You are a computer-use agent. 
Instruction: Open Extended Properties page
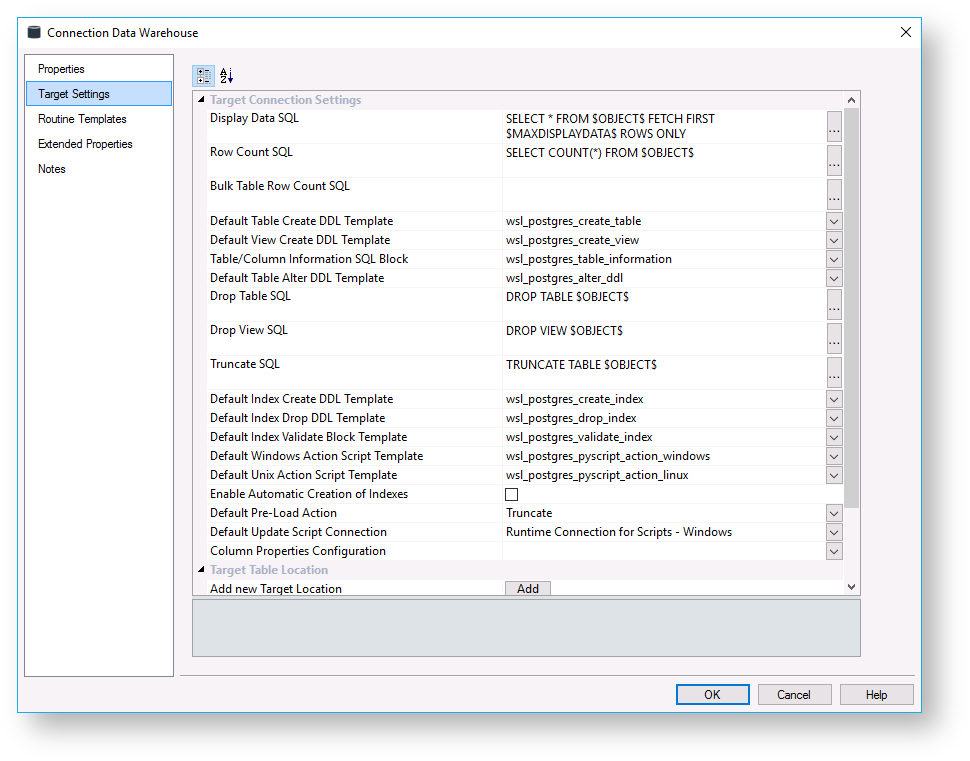pyautogui.click(x=99, y=144)
